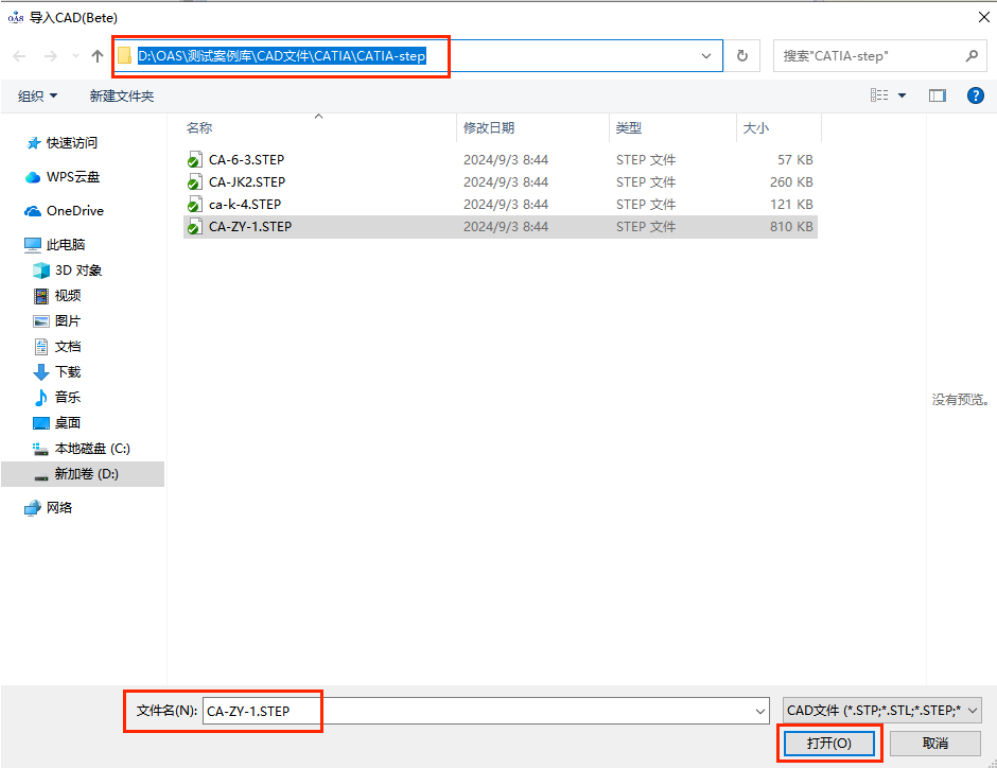This screenshot has width=997, height=770.
Task: Click the 2024/9/3 8:44 date of CA-6-3.STEP
Action: pos(505,160)
